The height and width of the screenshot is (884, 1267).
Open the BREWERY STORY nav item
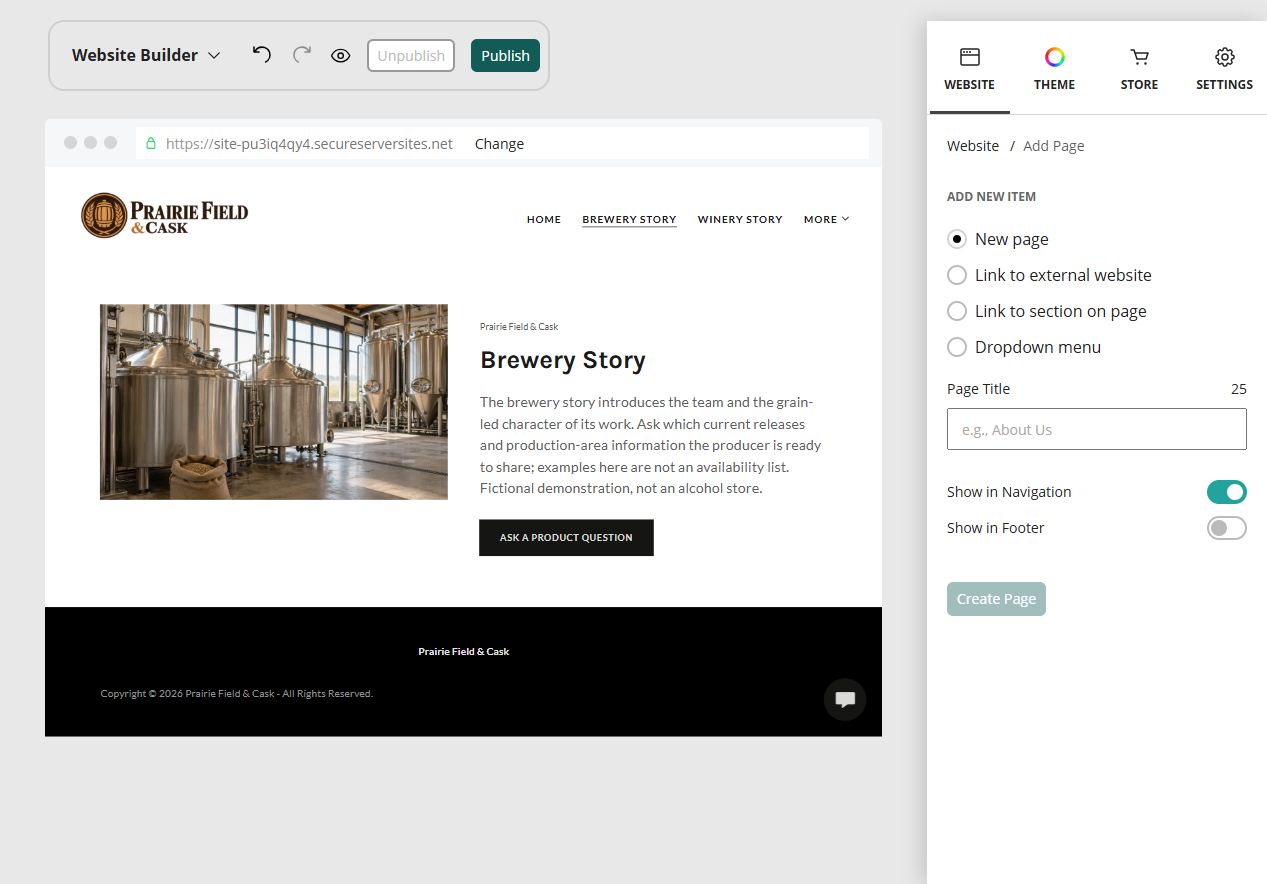629,219
